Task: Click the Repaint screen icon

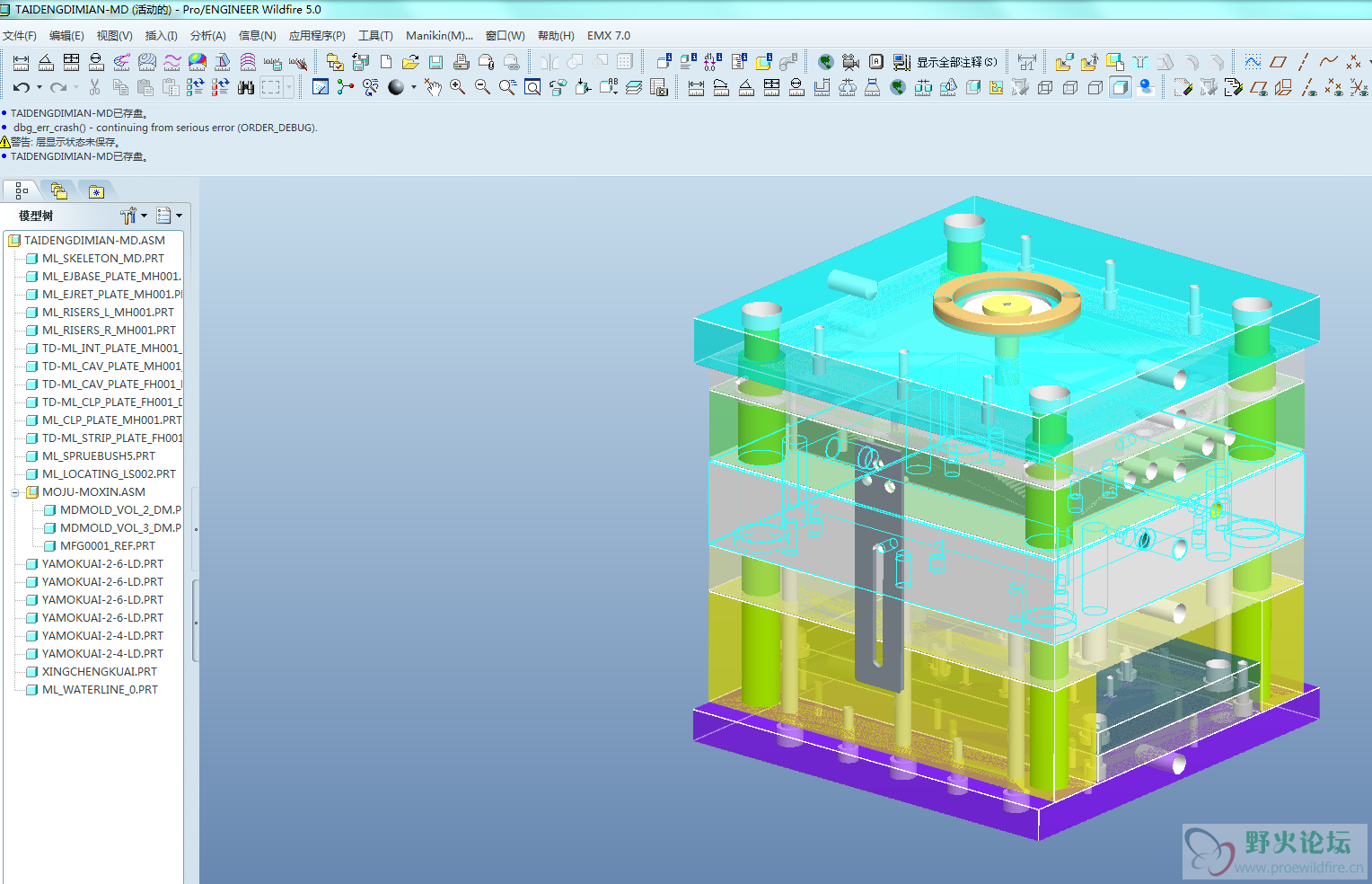Action: pyautogui.click(x=321, y=87)
